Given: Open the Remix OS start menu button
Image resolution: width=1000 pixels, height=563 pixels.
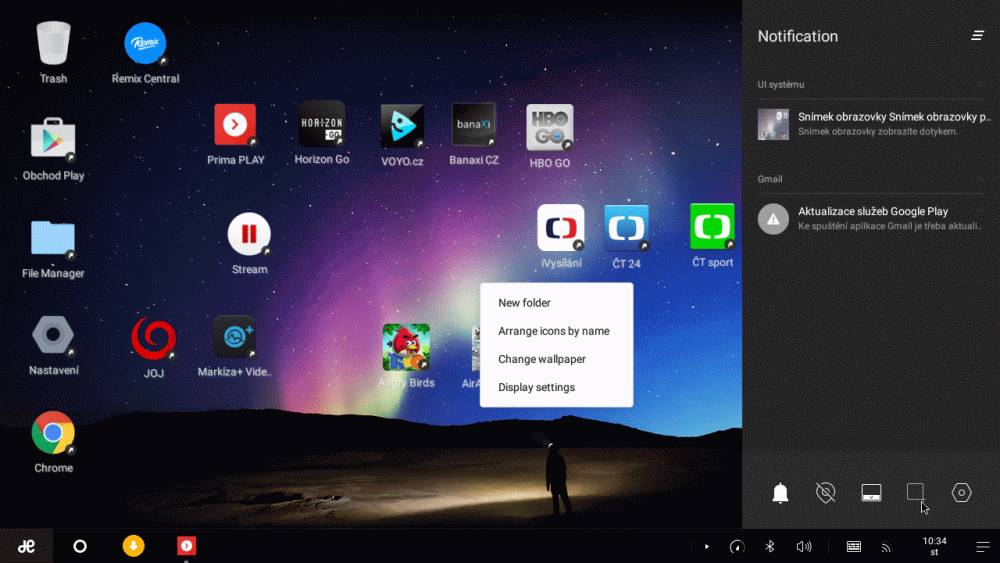Looking at the screenshot, I should click(x=26, y=546).
